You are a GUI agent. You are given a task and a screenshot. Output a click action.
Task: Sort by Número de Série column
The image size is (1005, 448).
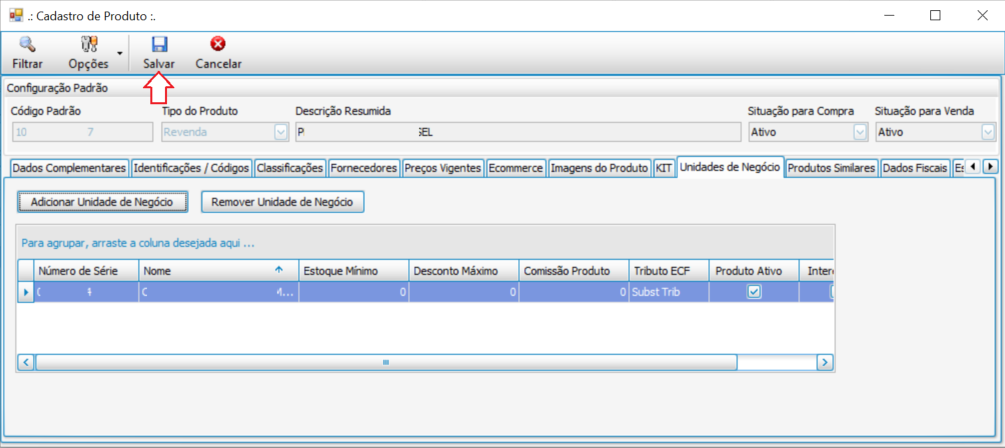[87, 270]
